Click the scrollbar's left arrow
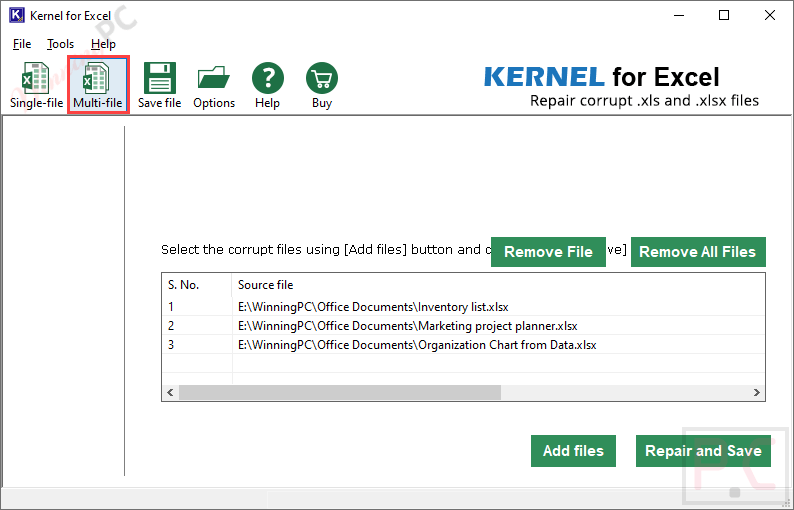The height and width of the screenshot is (510, 794). point(171,393)
